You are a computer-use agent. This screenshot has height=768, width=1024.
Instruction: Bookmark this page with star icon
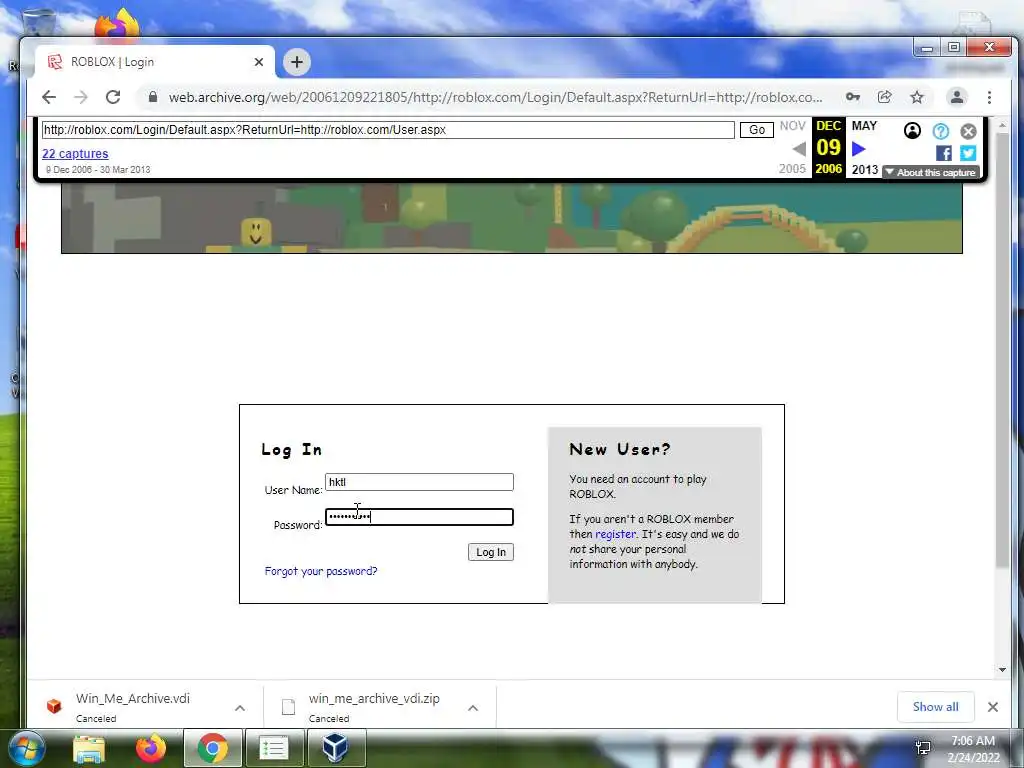tap(917, 97)
